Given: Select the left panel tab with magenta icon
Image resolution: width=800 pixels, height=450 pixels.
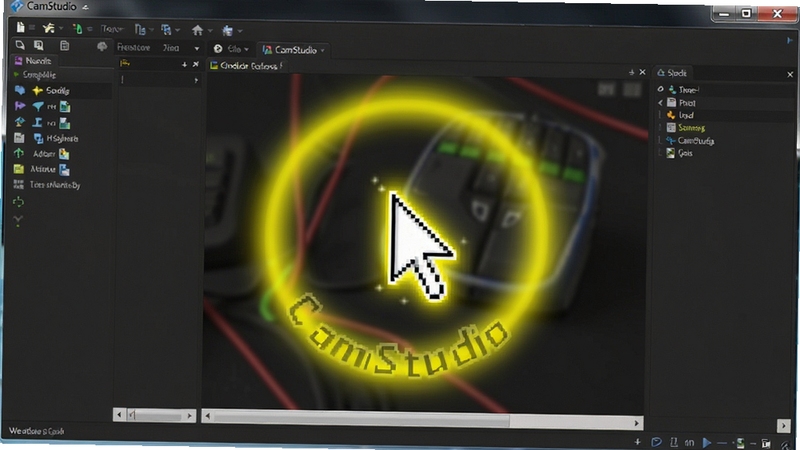Looking at the screenshot, I should pyautogui.click(x=33, y=61).
